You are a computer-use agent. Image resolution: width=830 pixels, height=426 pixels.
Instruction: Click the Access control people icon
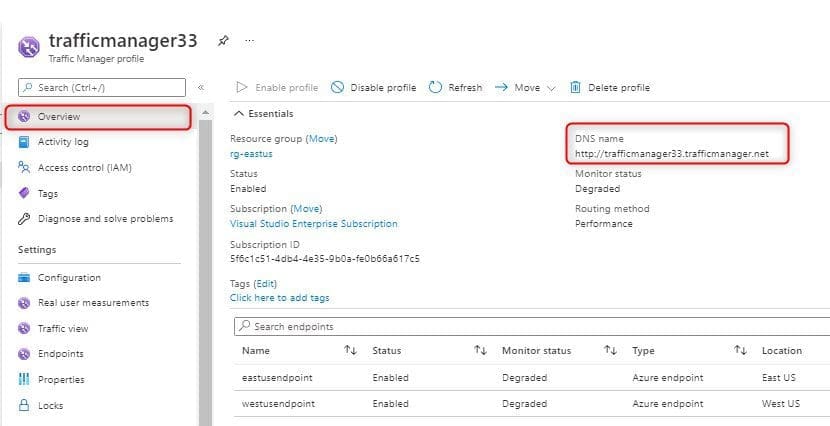pyautogui.click(x=24, y=168)
